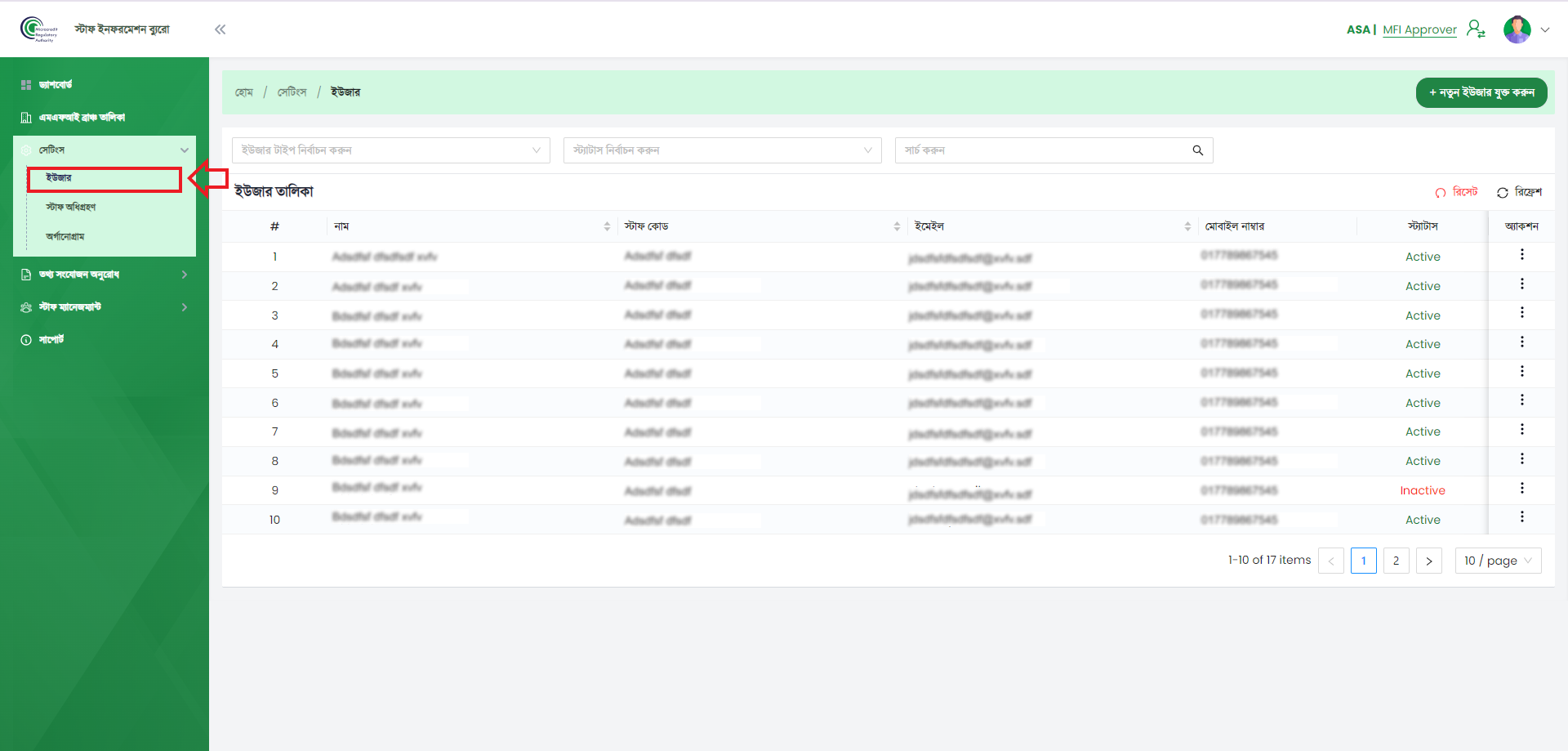The width and height of the screenshot is (1568, 751).
Task: Click the switch user role icon
Action: [1476, 29]
